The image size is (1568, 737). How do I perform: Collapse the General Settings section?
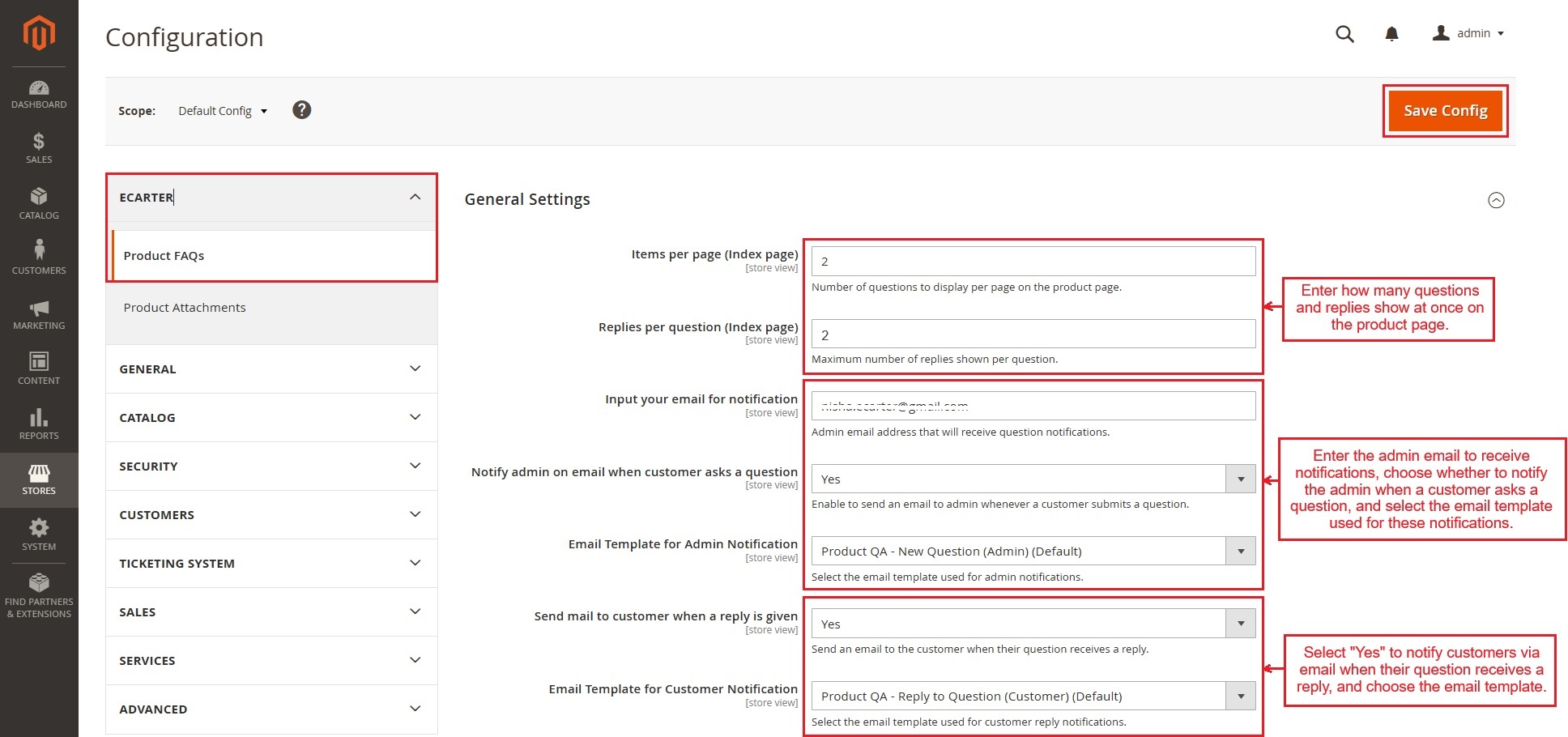1496,200
